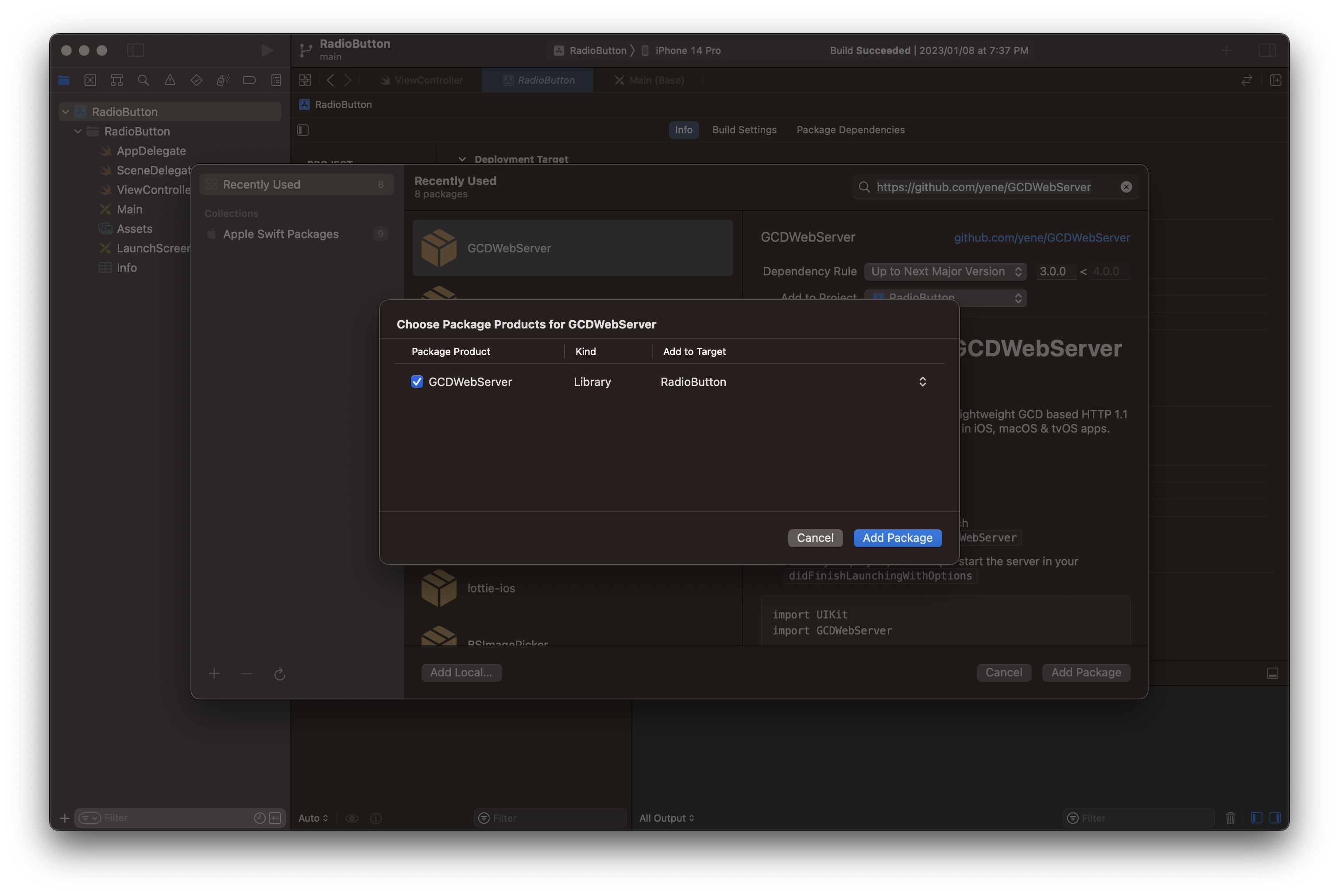Click the minus icon to remove collection
Screen dimensions: 1339x896
[246, 674]
